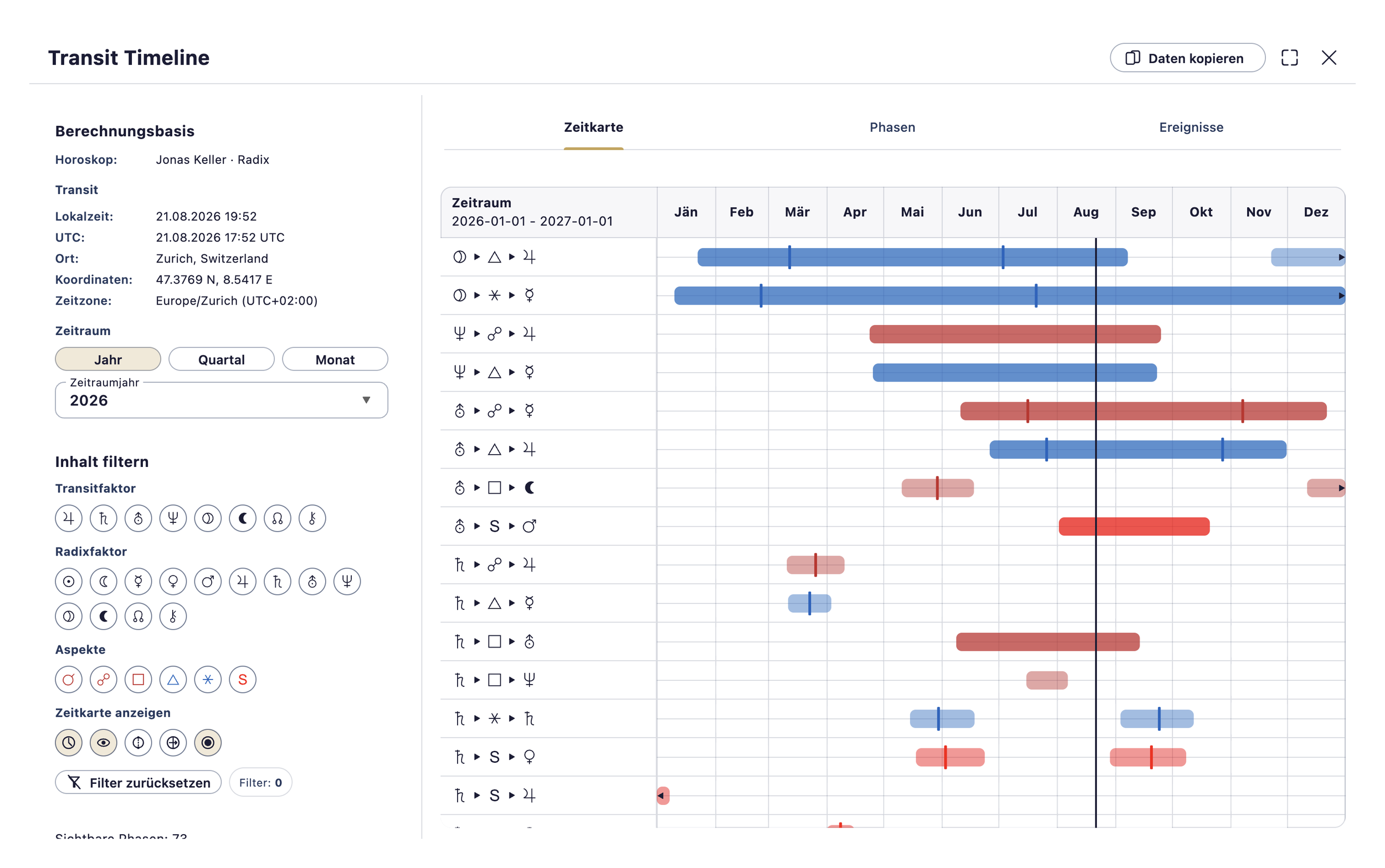
Task: Filter by the lunar node in Radixfaktor
Action: pyautogui.click(x=138, y=617)
